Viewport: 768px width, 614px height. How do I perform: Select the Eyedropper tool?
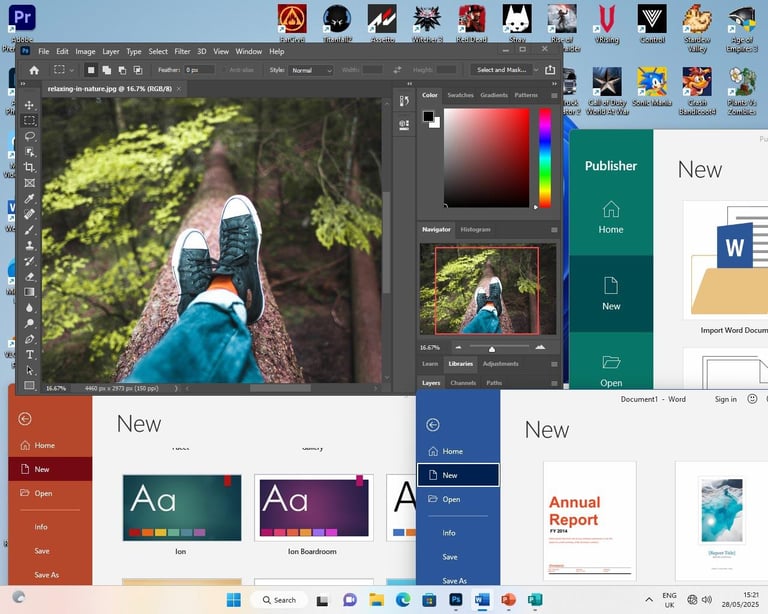29,198
